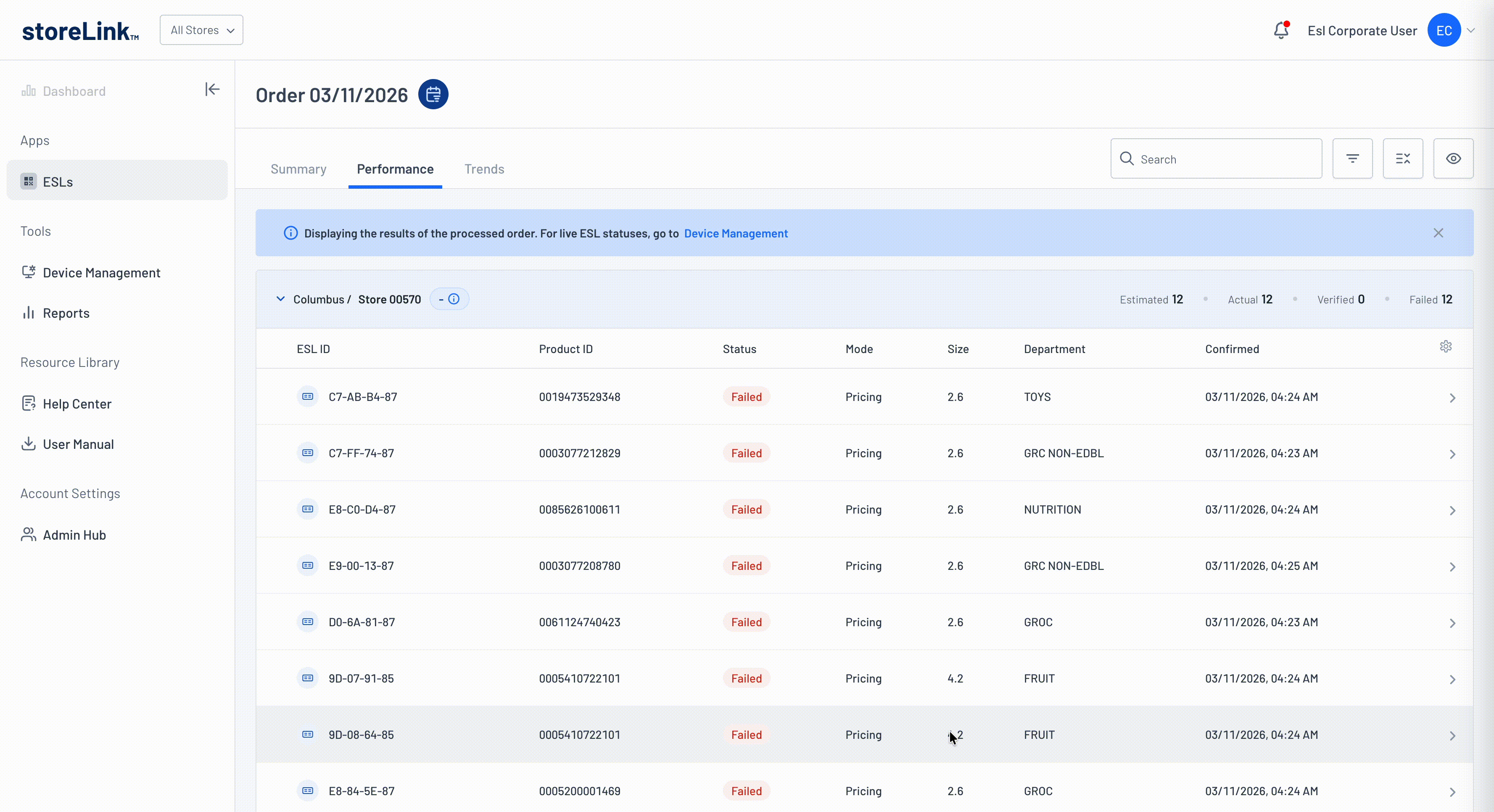Sort by the Status column header

click(x=739, y=349)
